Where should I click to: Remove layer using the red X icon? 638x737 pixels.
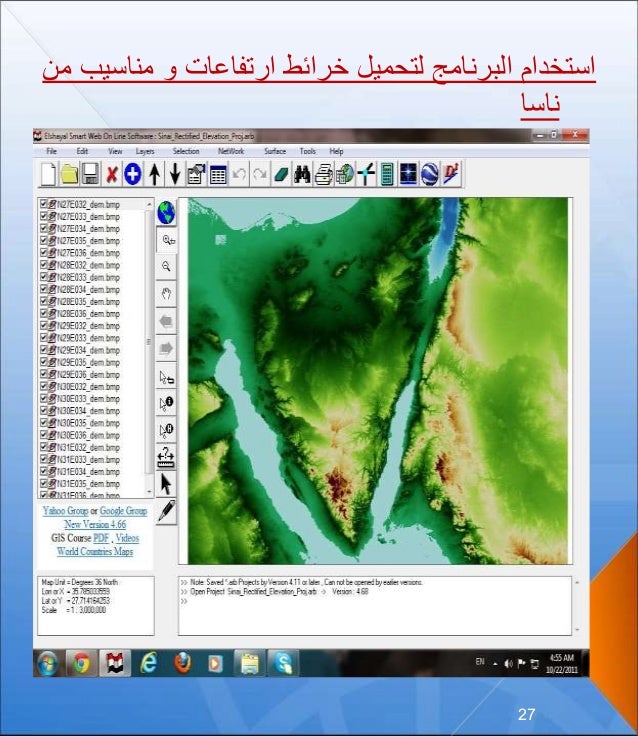(112, 174)
